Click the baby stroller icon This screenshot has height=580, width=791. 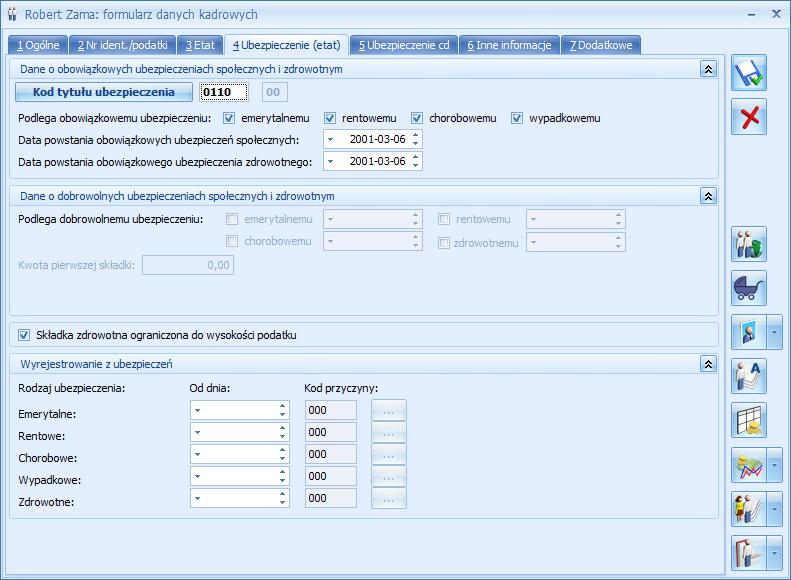pyautogui.click(x=748, y=289)
